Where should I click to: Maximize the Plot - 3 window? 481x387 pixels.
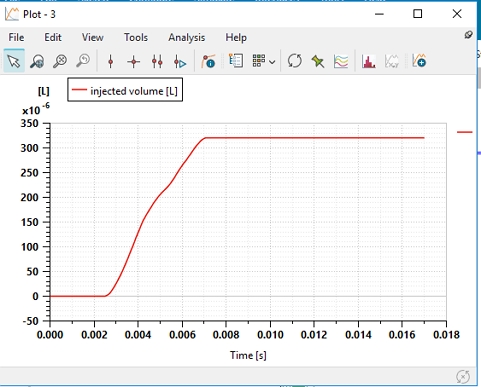(418, 14)
